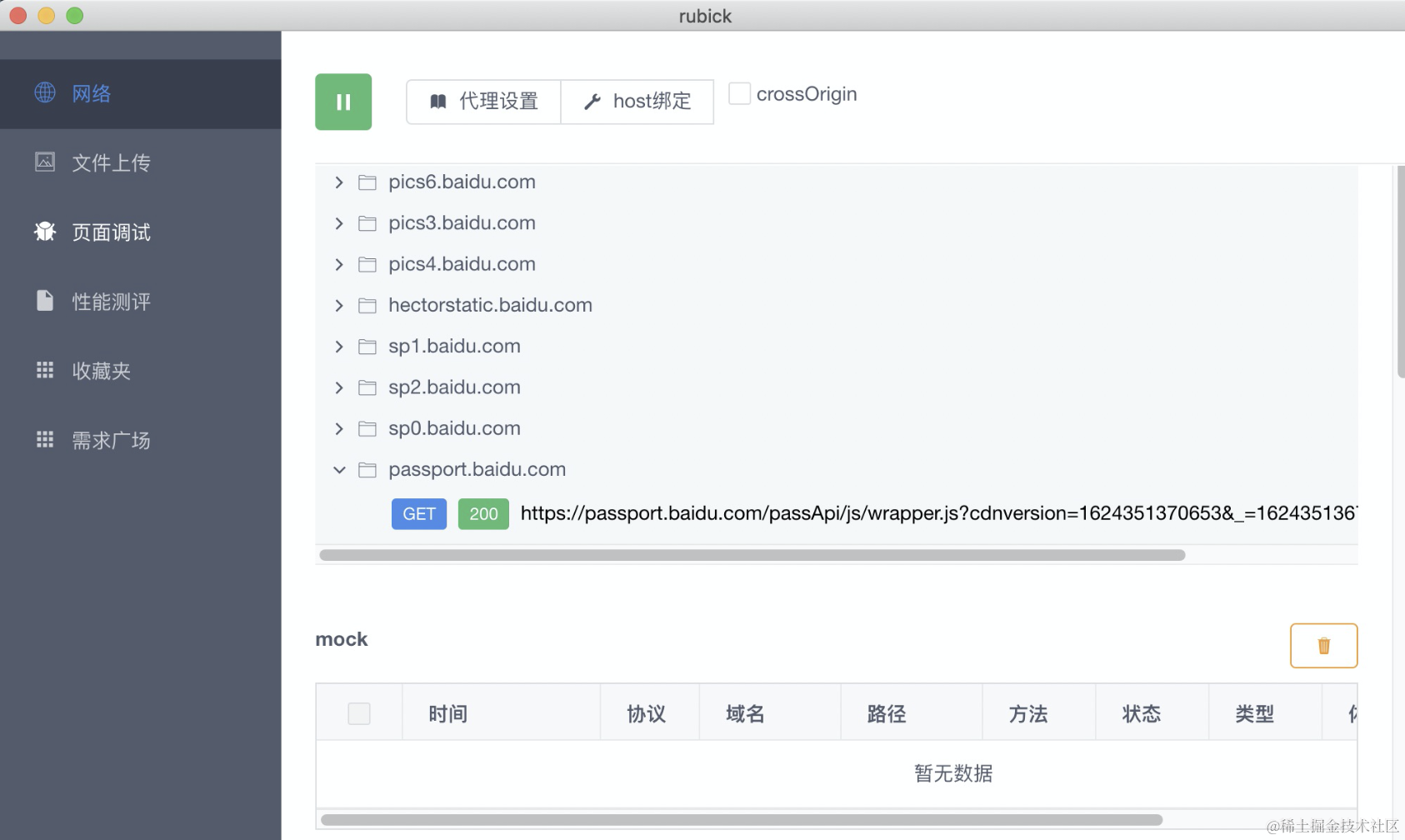The width and height of the screenshot is (1405, 840).
Task: Collapse the passport.baidu.com node
Action: pos(339,470)
